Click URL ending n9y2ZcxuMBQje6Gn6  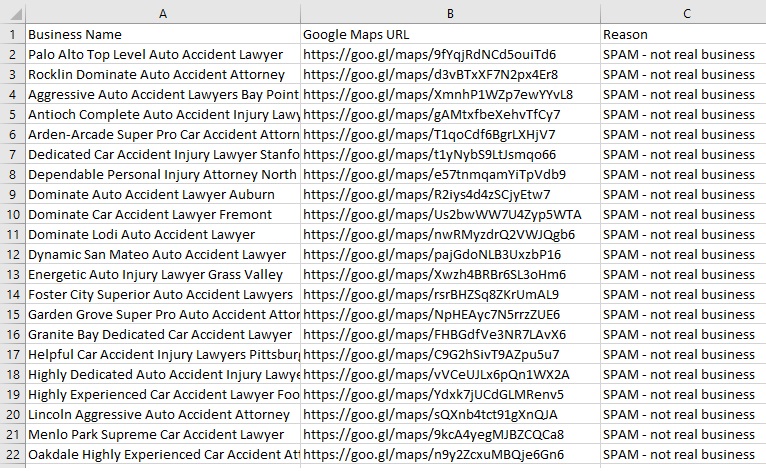[450, 454]
